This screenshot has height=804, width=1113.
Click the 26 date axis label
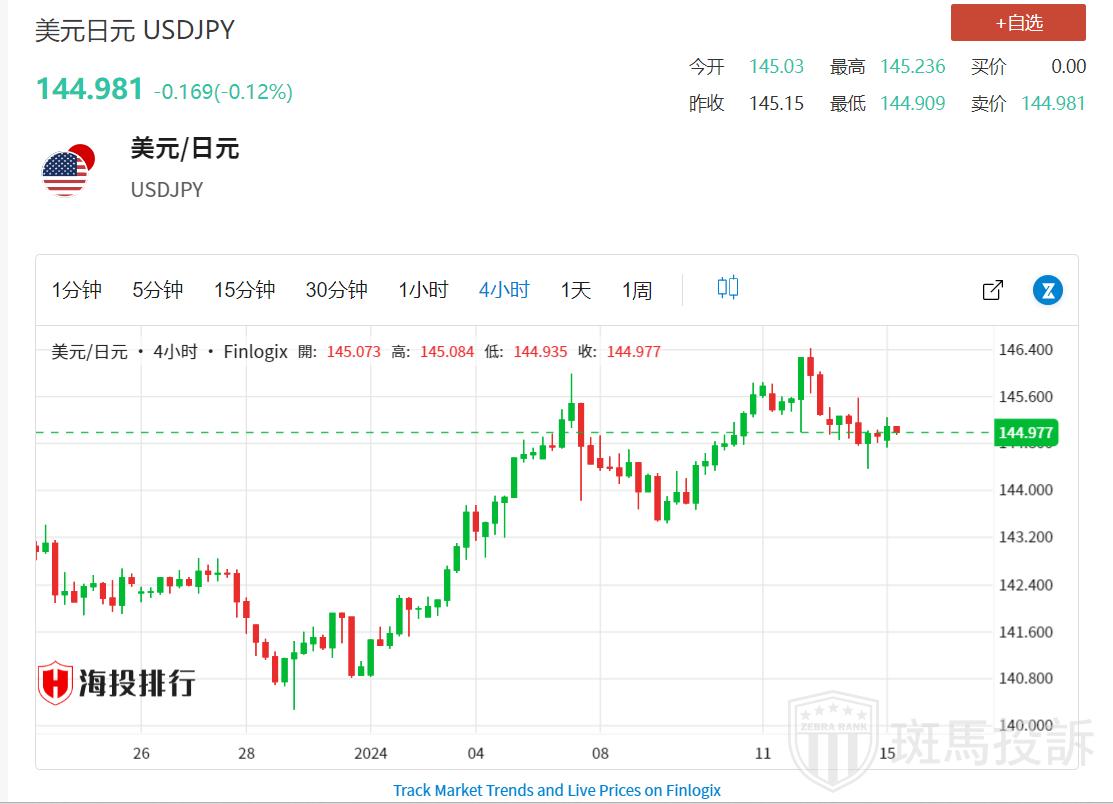[x=141, y=754]
